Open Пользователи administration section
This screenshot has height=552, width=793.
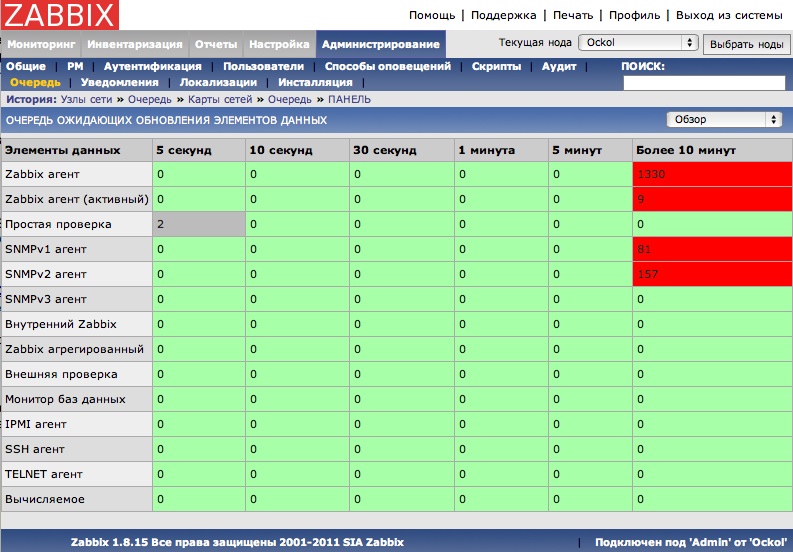click(263, 66)
